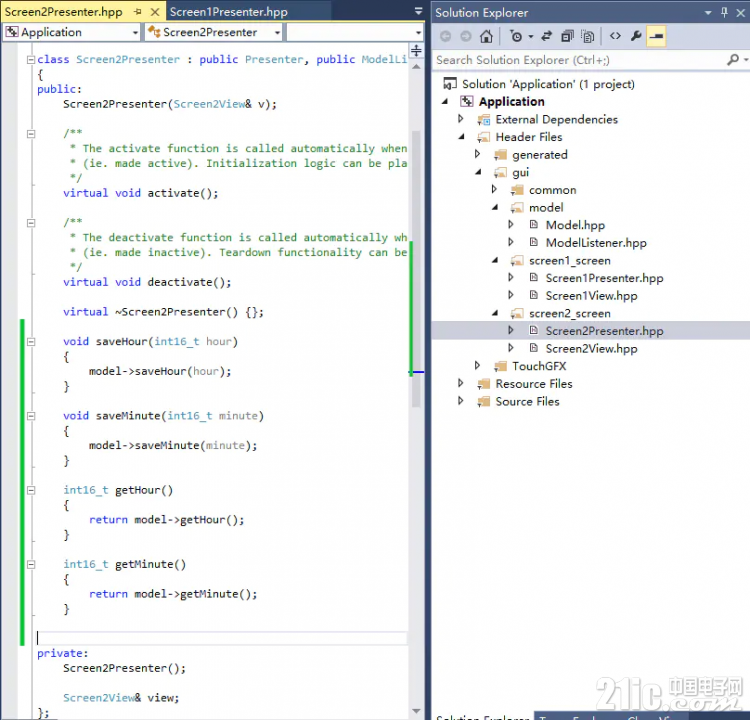This screenshot has width=750, height=720.
Task: Select ModelListener.hpp in the tree
Action: tap(596, 243)
